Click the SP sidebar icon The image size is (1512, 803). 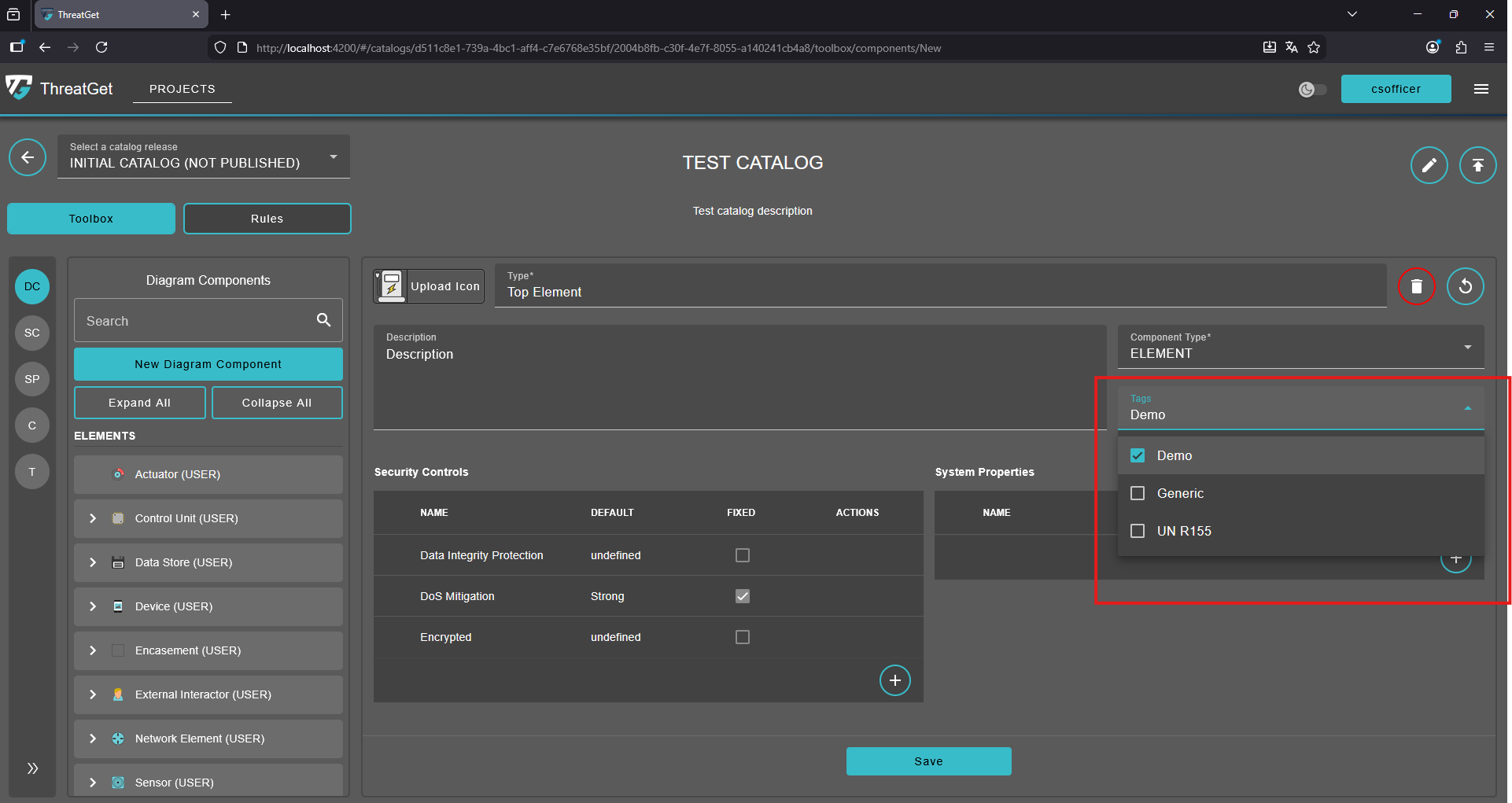[x=31, y=379]
